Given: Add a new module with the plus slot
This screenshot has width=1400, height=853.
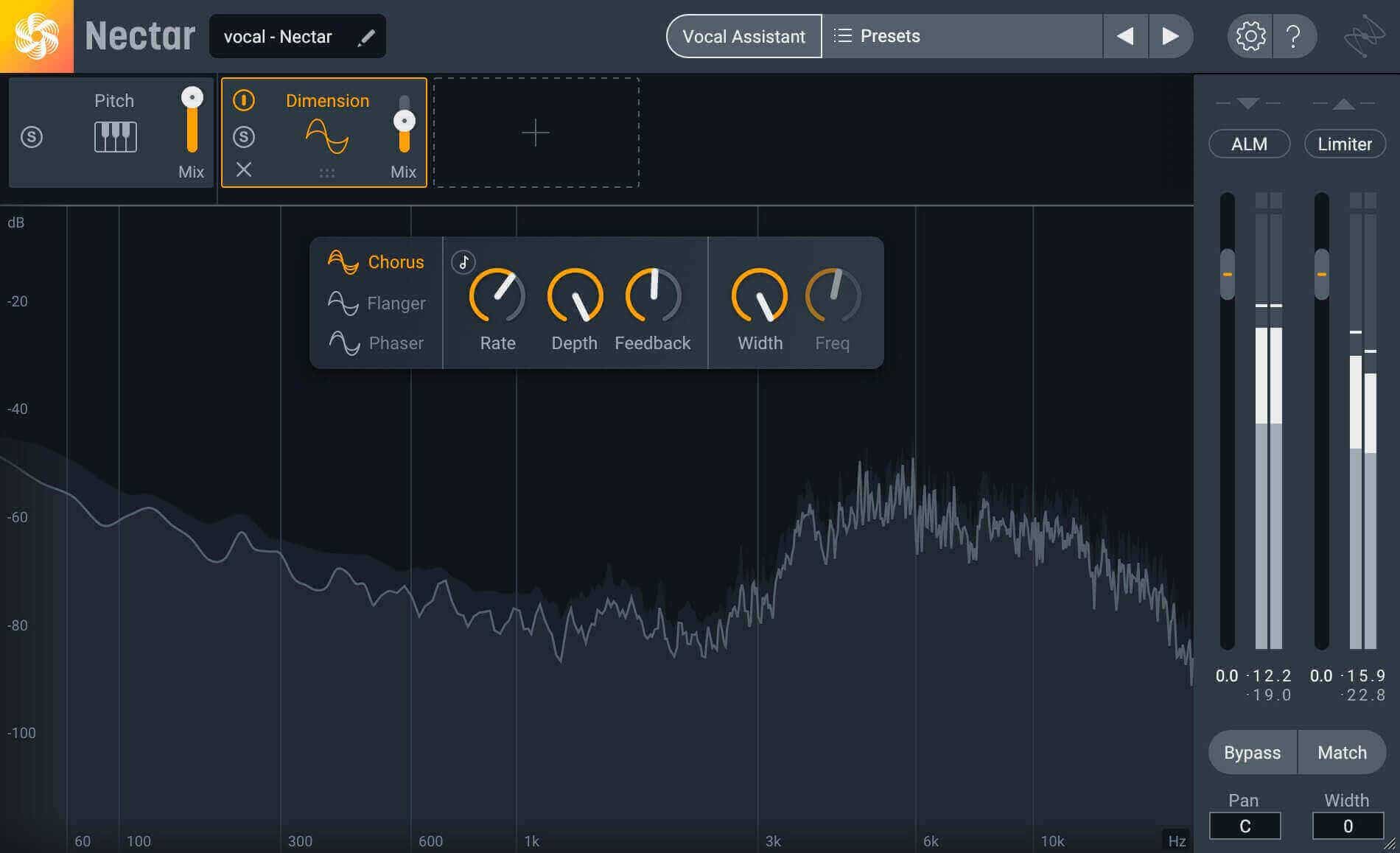Looking at the screenshot, I should click(x=536, y=133).
